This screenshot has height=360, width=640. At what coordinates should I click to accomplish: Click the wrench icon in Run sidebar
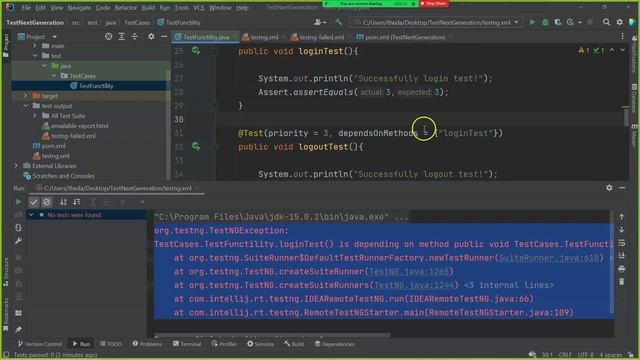click(x=18, y=241)
